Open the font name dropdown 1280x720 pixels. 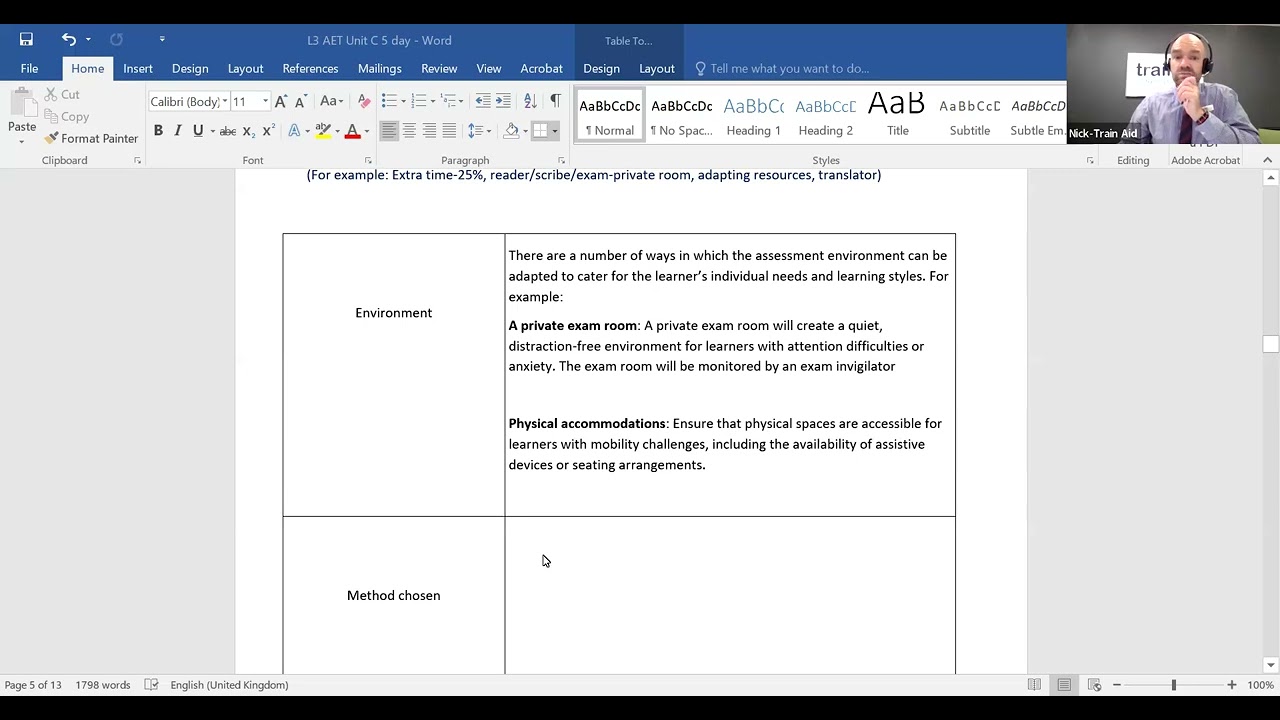[223, 102]
